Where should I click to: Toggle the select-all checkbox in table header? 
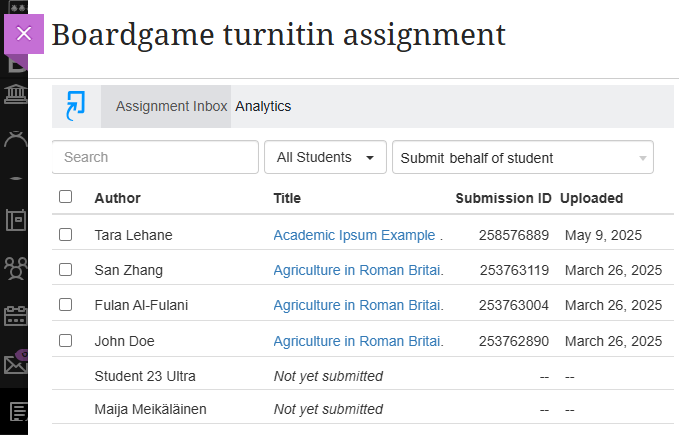click(66, 197)
